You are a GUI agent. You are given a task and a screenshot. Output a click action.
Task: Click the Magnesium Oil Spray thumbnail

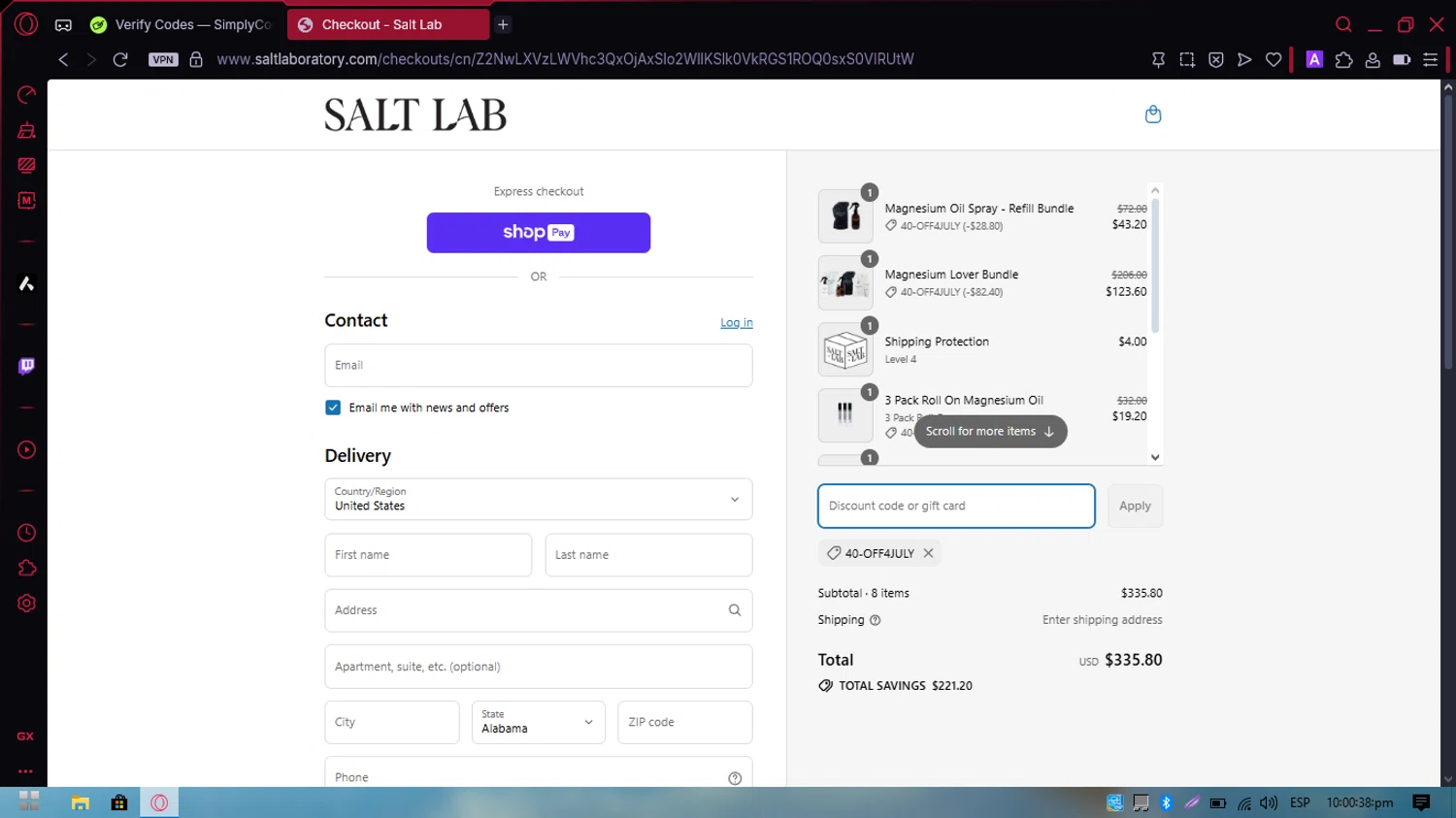click(845, 215)
